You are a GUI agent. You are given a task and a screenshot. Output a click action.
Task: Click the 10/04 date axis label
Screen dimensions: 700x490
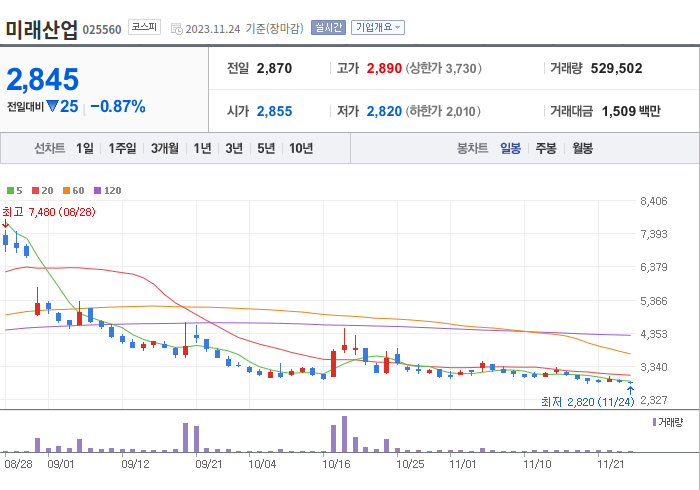(262, 464)
